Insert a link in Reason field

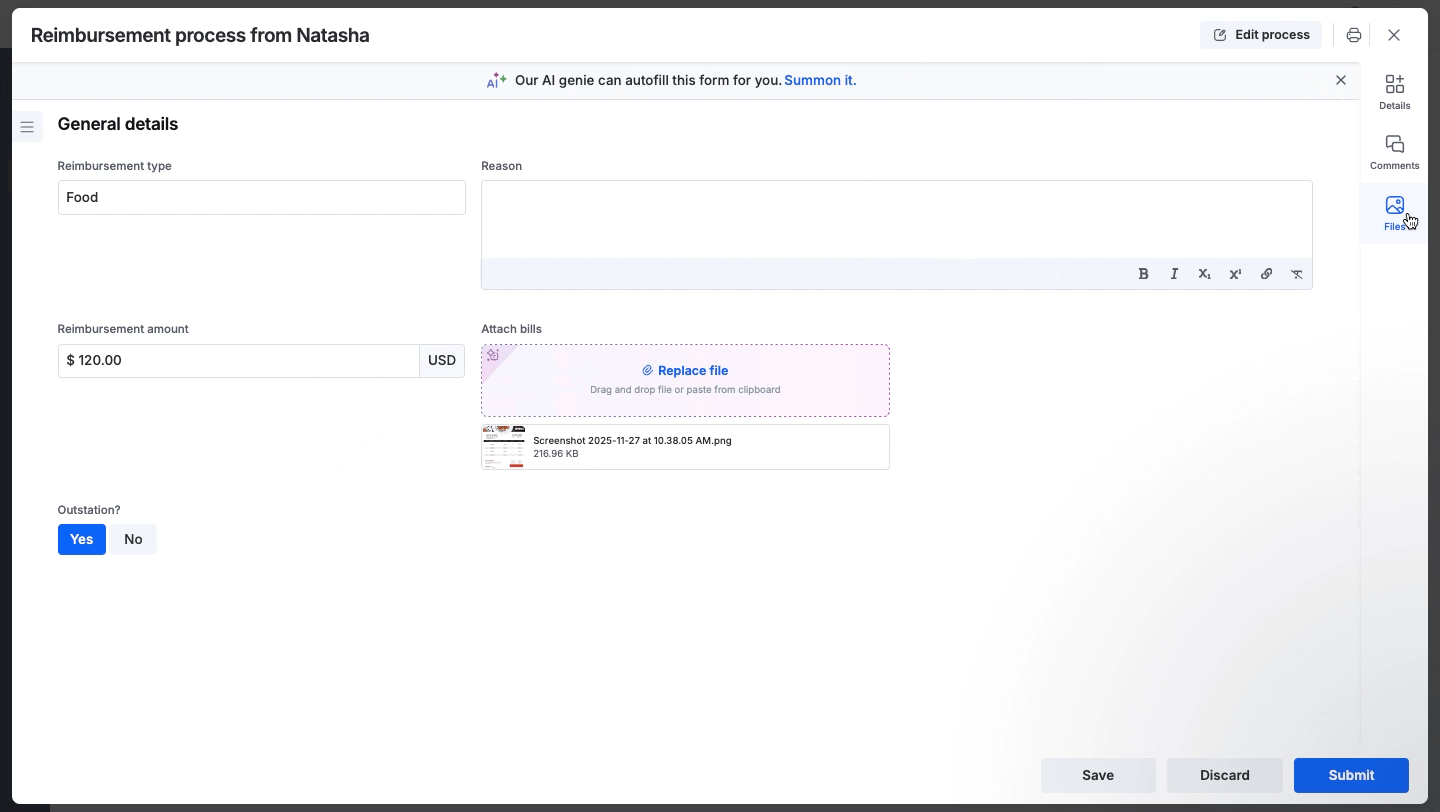point(1266,274)
